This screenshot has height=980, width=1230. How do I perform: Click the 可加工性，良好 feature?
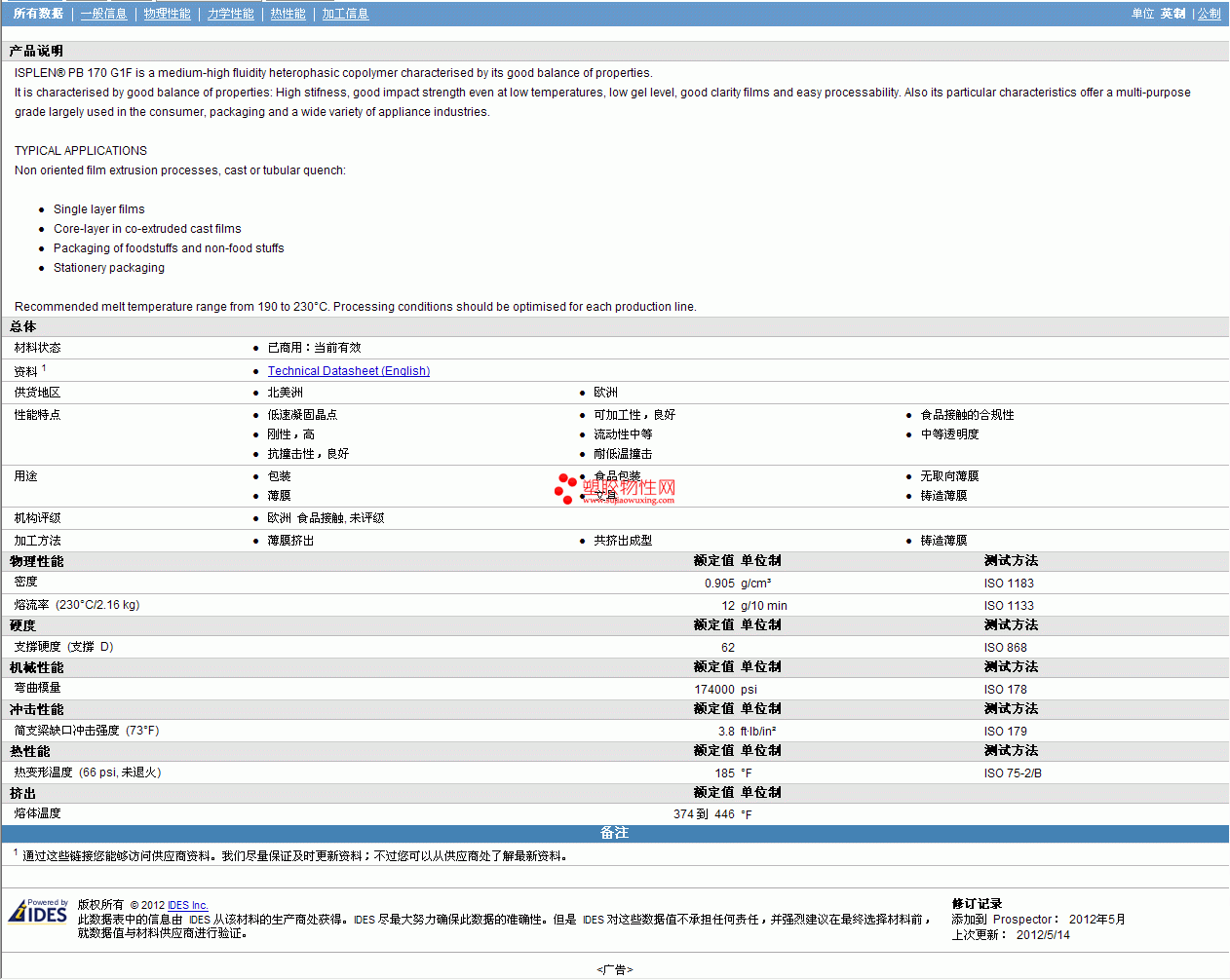(x=634, y=415)
